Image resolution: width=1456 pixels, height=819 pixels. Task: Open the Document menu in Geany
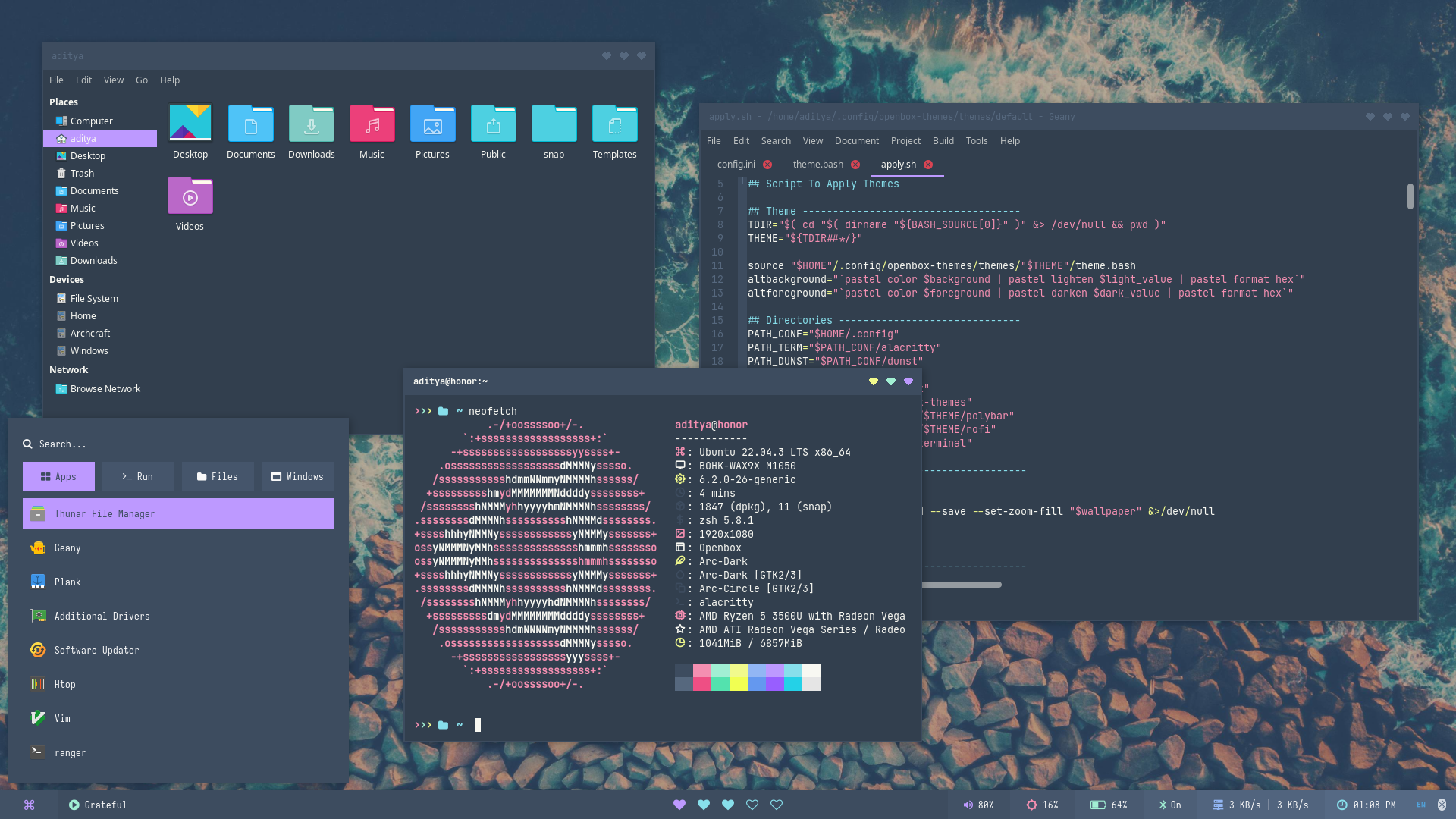(x=856, y=140)
